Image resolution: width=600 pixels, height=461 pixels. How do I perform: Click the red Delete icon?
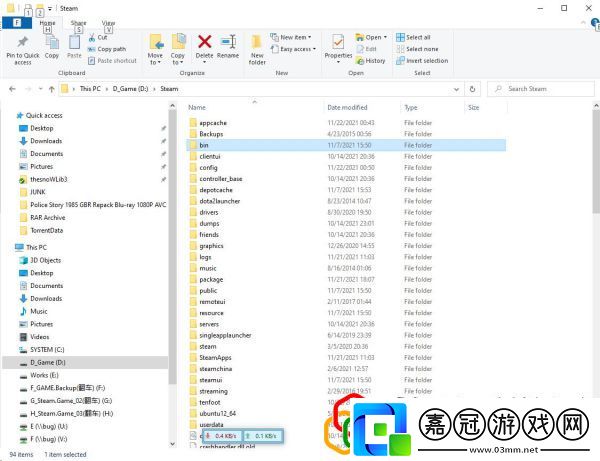205,42
